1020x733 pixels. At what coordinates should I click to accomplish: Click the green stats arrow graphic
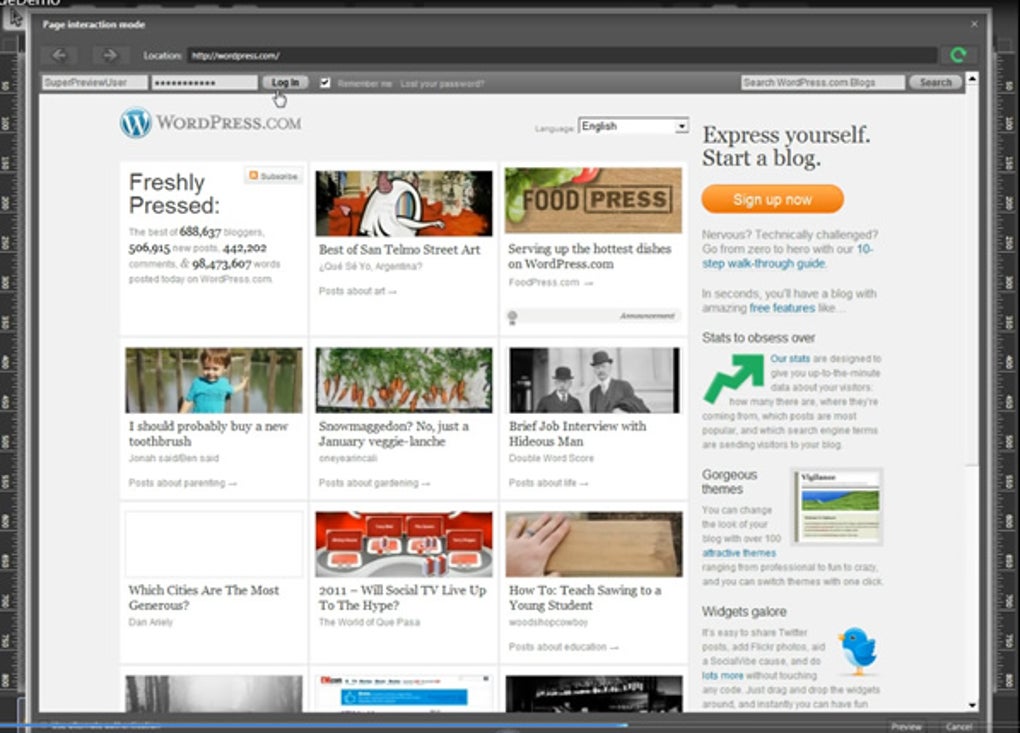[734, 377]
